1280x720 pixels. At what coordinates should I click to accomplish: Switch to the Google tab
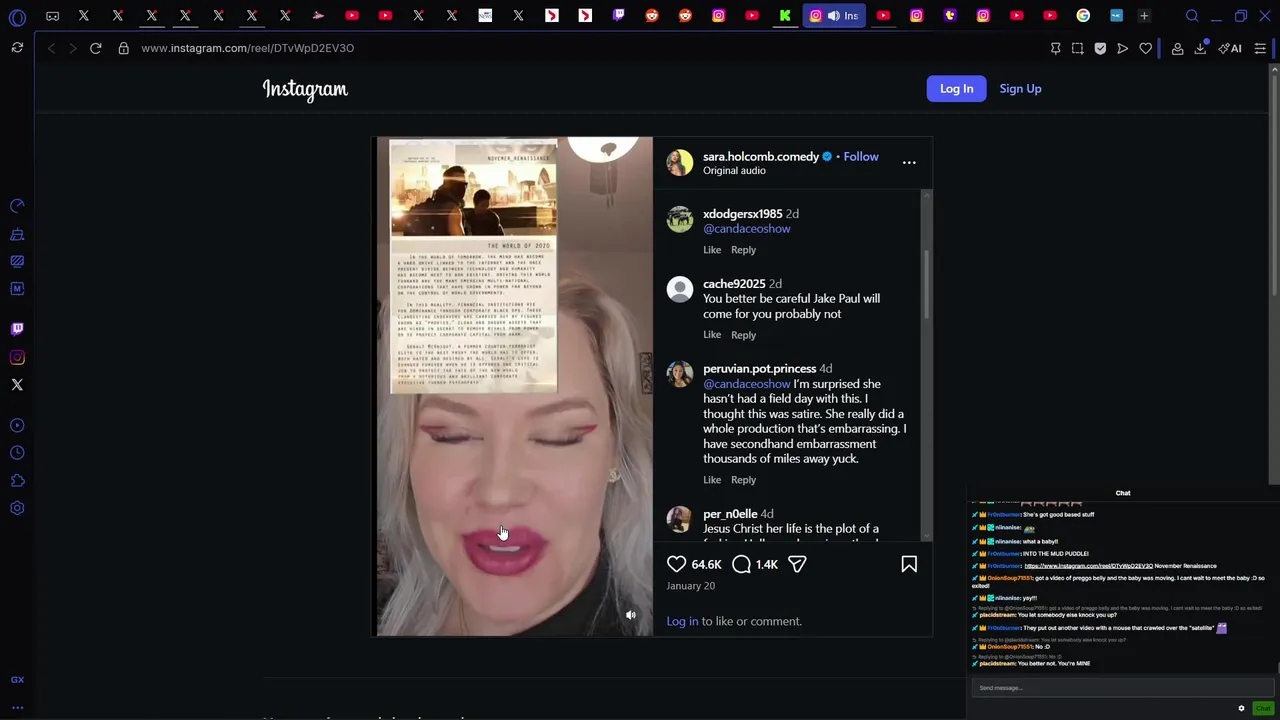[1083, 16]
